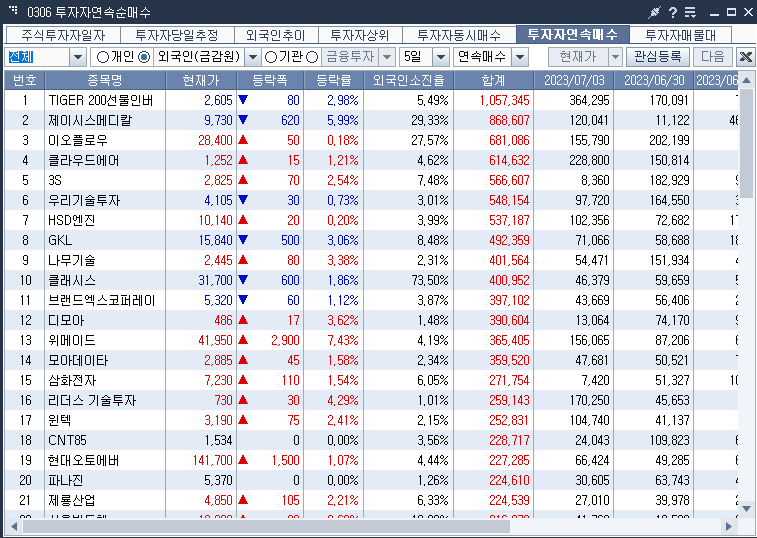The image size is (757, 538).
Task: Select the 위메이드 stock name cell
Action: [105, 340]
